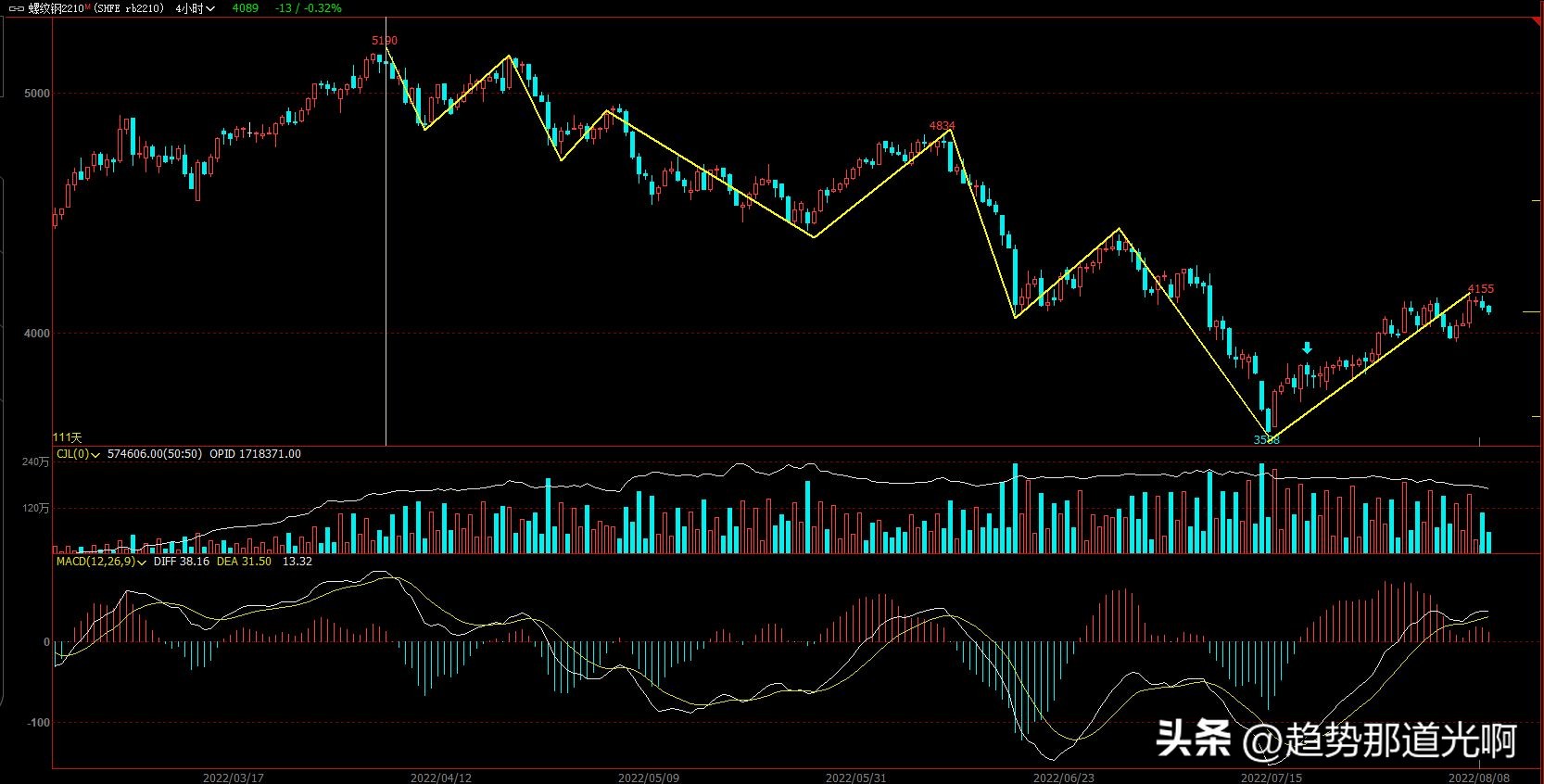Click the volume value 574606.00(50:50)
This screenshot has width=1544, height=784.
[155, 454]
